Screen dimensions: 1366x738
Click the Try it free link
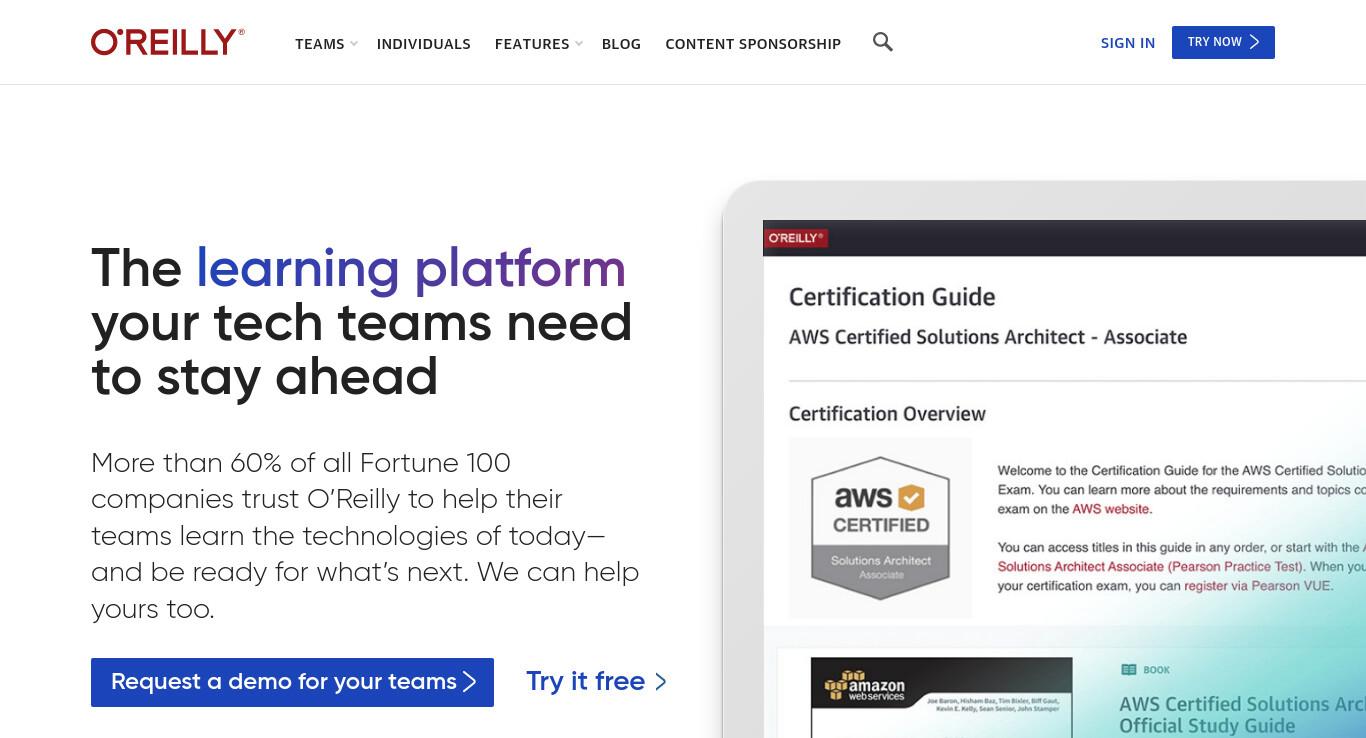pyautogui.click(x=596, y=682)
